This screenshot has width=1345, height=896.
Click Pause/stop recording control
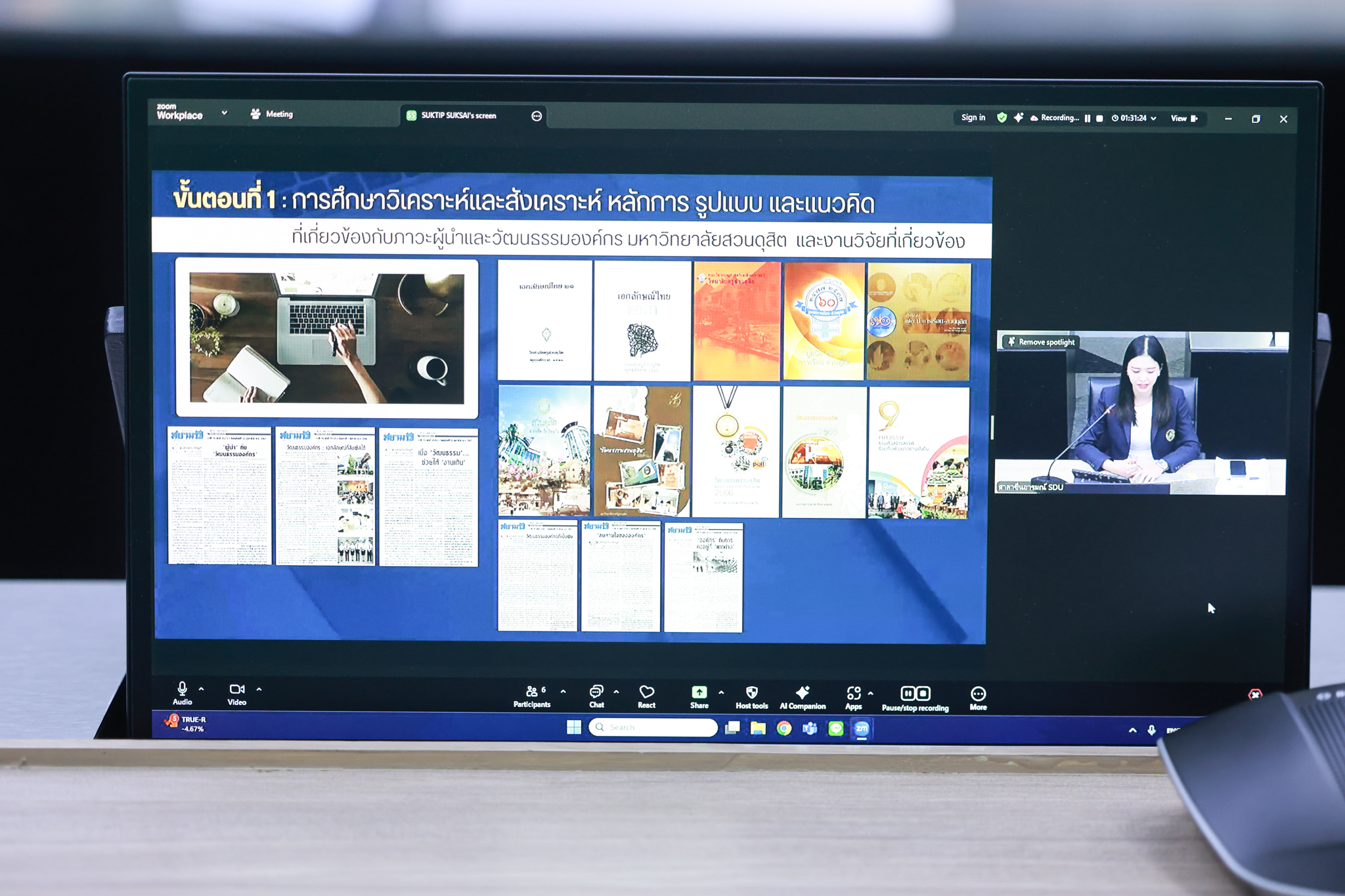(915, 699)
